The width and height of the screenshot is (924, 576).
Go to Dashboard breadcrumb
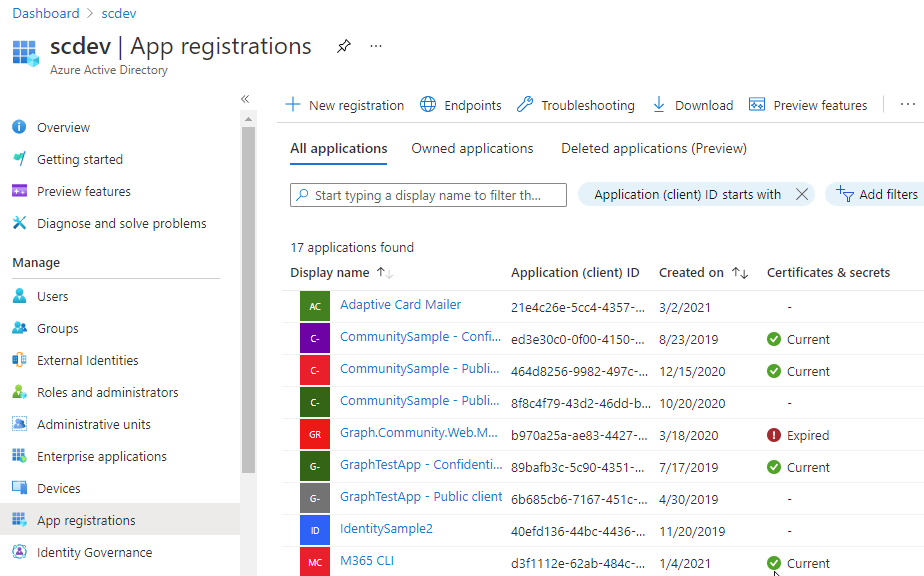click(45, 13)
